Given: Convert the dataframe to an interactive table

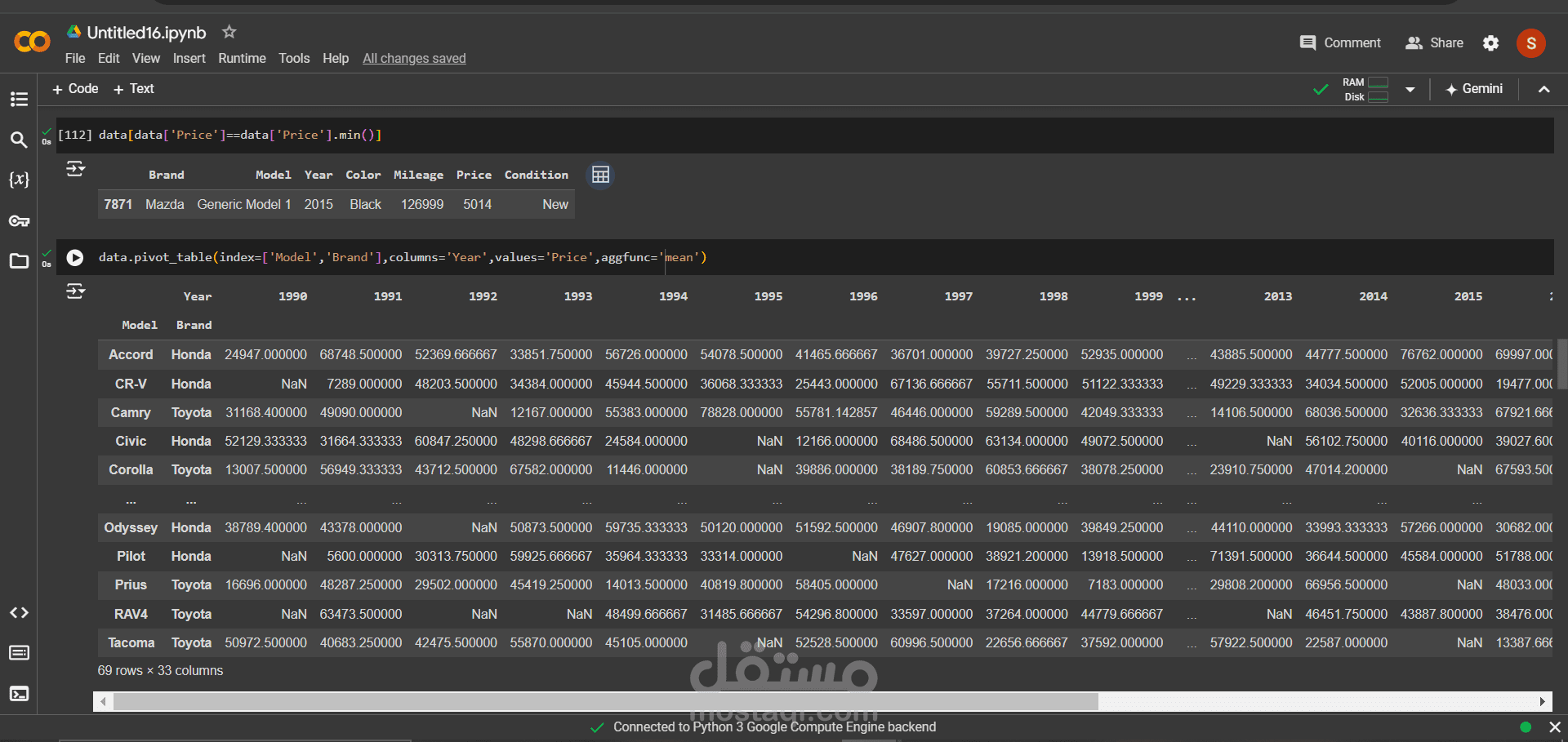Looking at the screenshot, I should [x=601, y=175].
